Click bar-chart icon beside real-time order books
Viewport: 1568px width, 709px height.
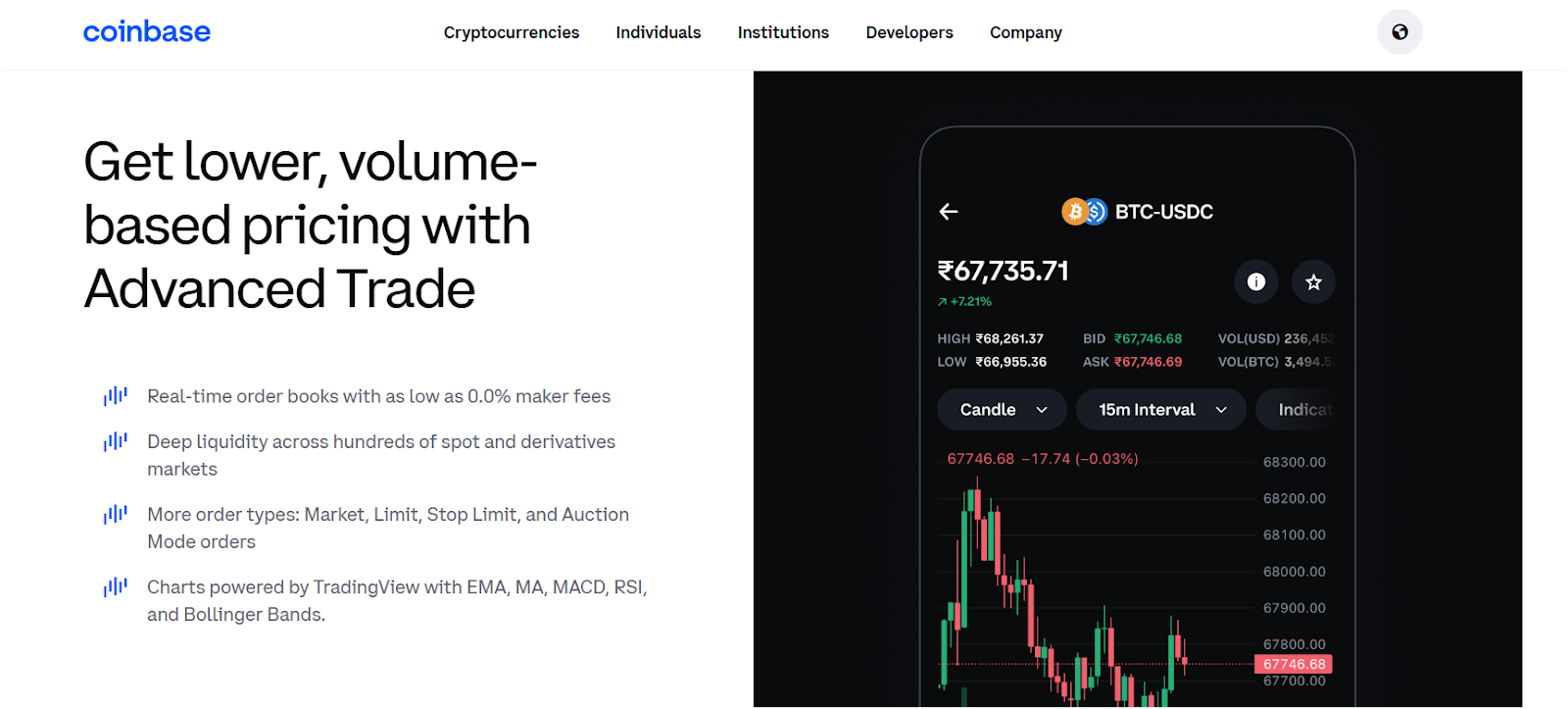[x=116, y=396]
